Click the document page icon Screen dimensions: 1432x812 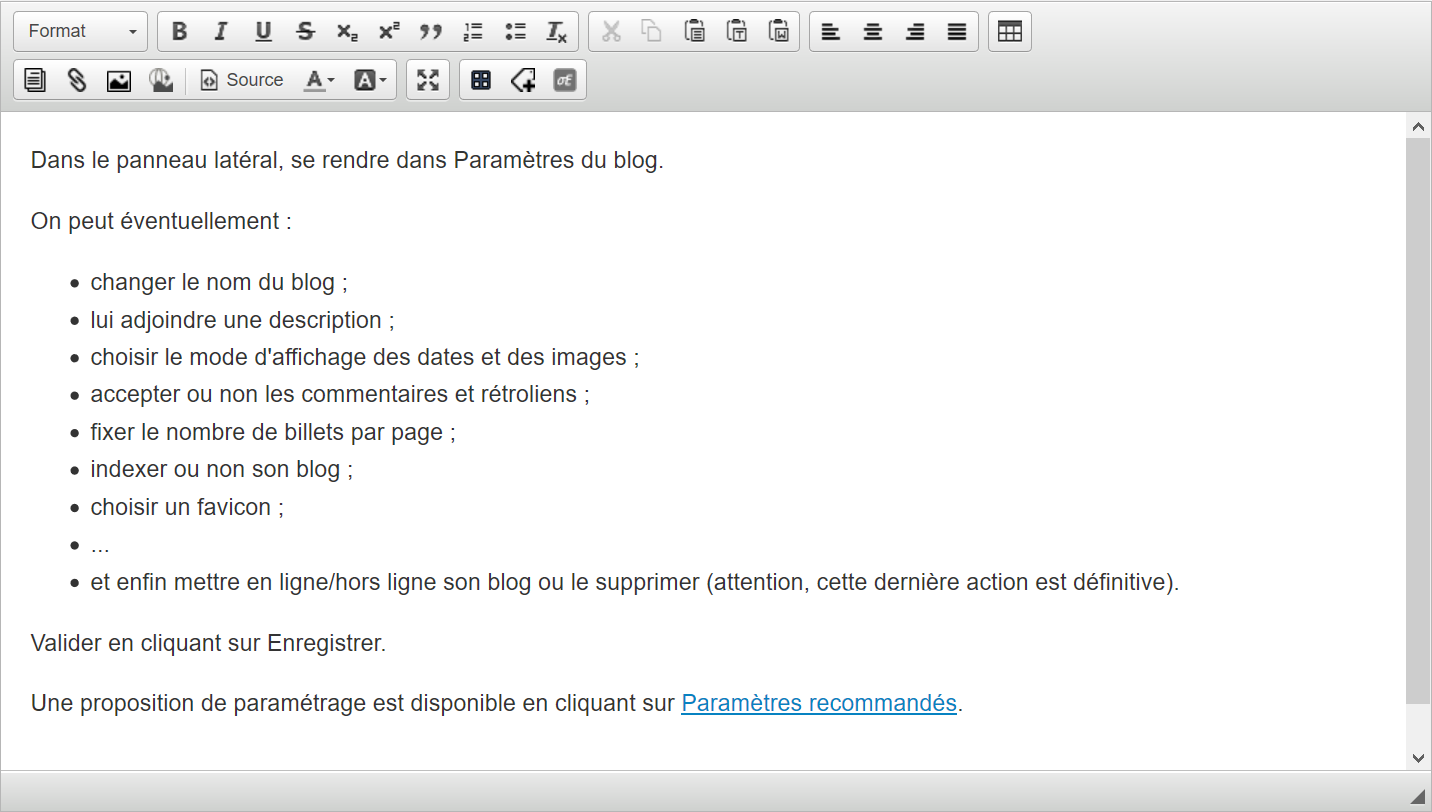point(35,80)
